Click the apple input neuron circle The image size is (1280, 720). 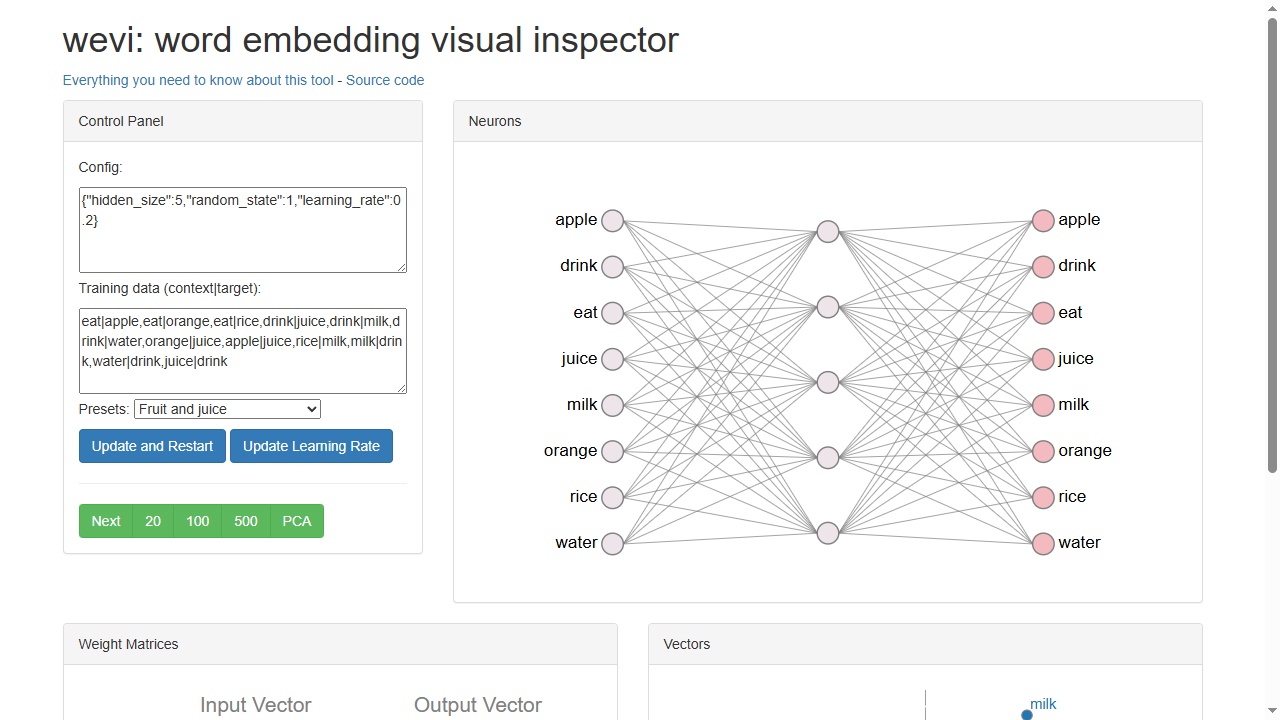(613, 221)
